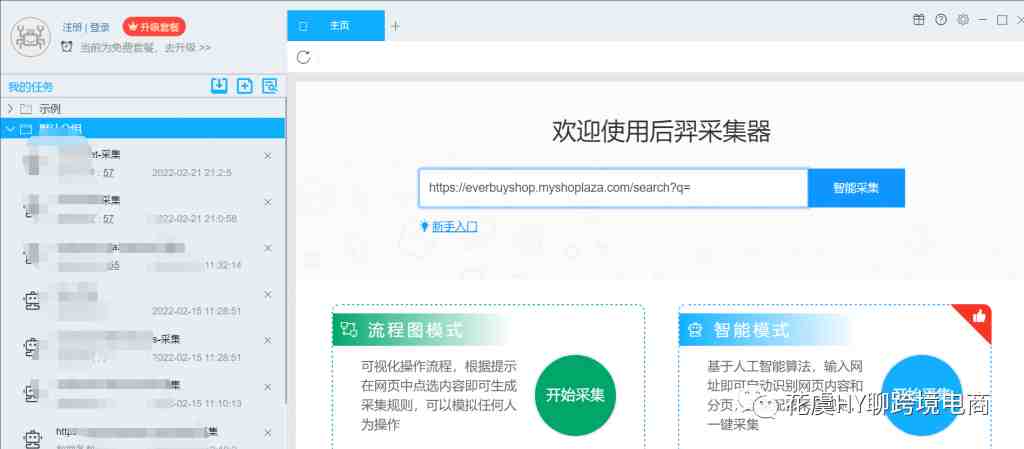The width and height of the screenshot is (1024, 449).
Task: Switch to the 主页 home tab
Action: [336, 26]
